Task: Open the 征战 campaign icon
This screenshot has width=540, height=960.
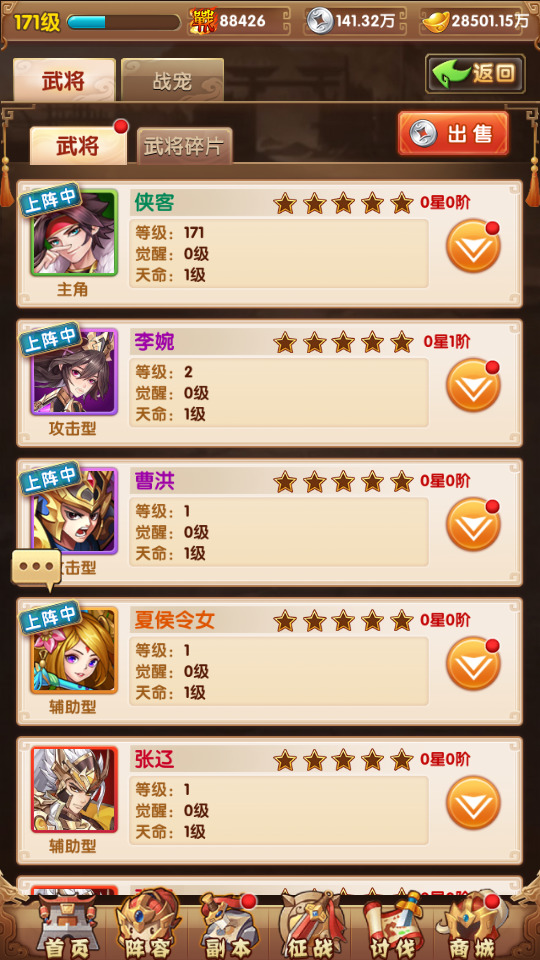Action: tap(310, 926)
